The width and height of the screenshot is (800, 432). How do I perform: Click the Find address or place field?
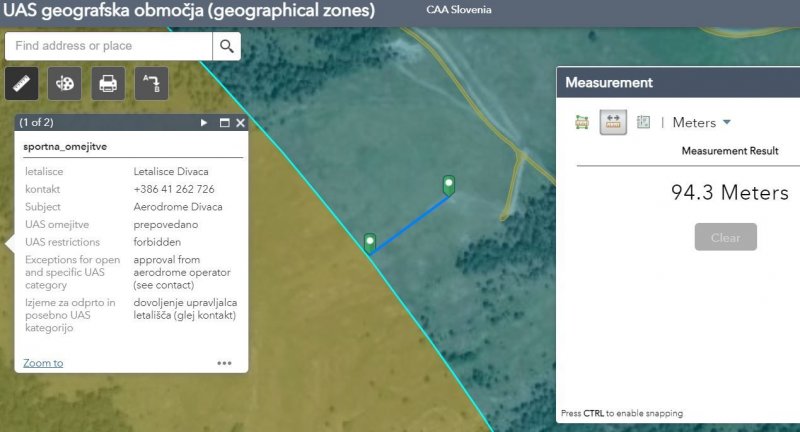108,46
